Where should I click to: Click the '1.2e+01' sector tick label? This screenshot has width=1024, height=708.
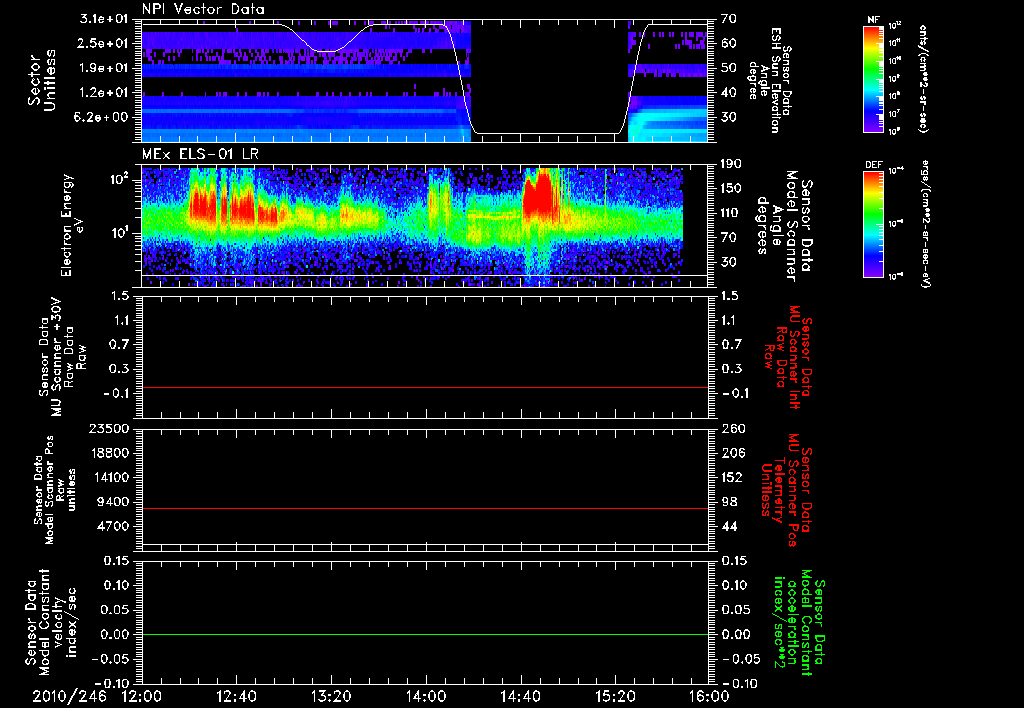[x=104, y=93]
